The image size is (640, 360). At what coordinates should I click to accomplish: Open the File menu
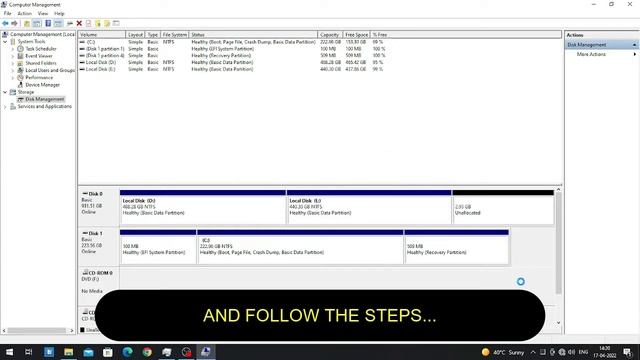(x=7, y=13)
